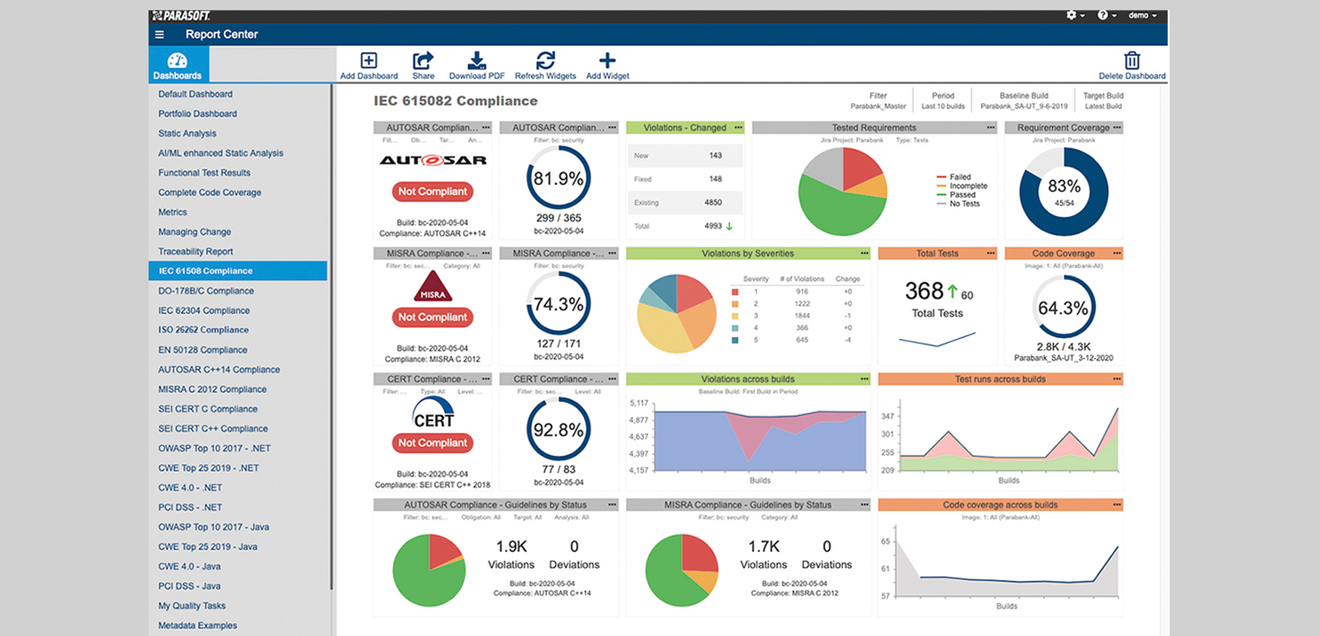Click the Period Last 10 builds setting
Image resolution: width=1320 pixels, height=636 pixels.
click(x=943, y=101)
